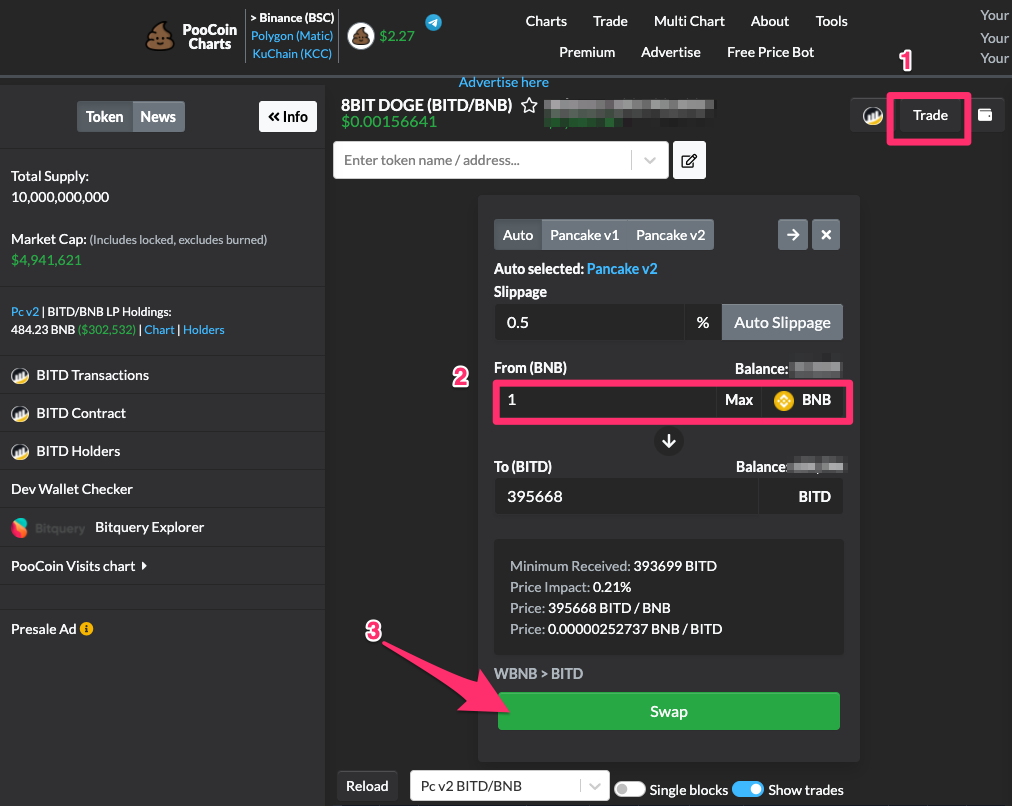Click the 10,000,000,000 total supply value

click(x=60, y=197)
